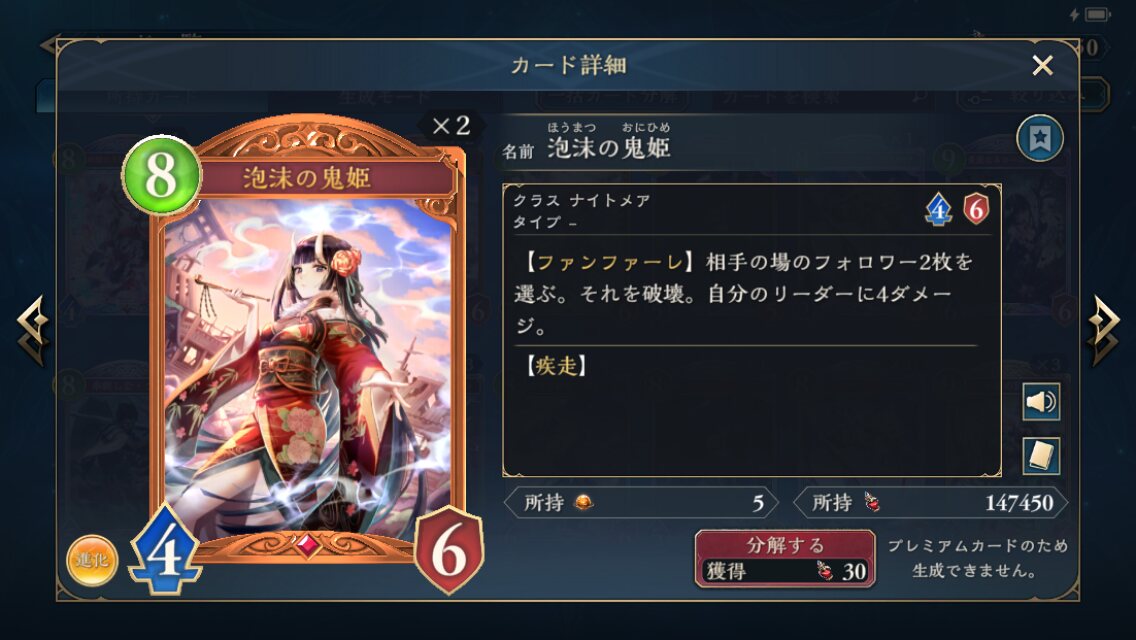Image resolution: width=1136 pixels, height=640 pixels.
Task: Click the 疾走 keyword in description
Action: click(x=556, y=366)
